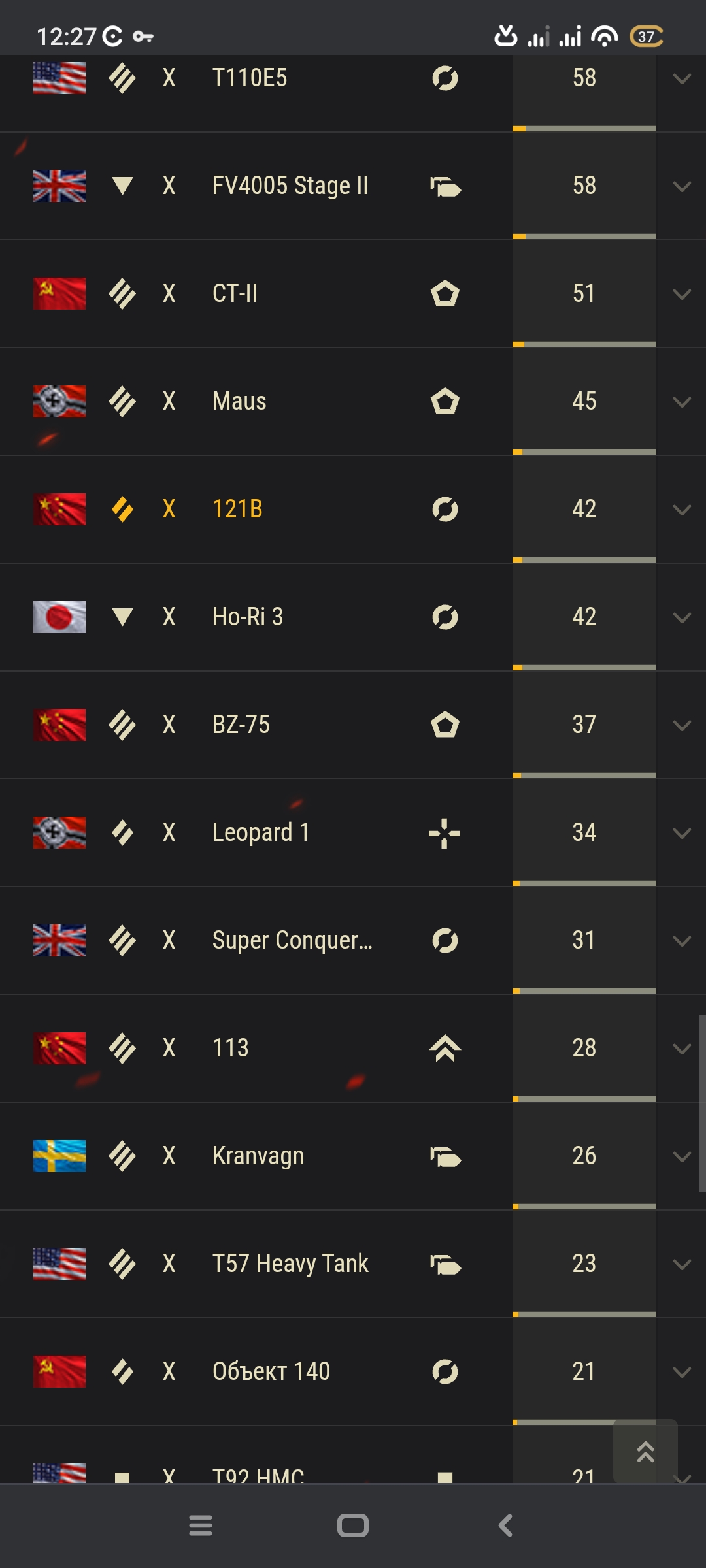This screenshot has width=706, height=1568.
Task: Click the double chevron role icon for 113
Action: pyautogui.click(x=445, y=1048)
